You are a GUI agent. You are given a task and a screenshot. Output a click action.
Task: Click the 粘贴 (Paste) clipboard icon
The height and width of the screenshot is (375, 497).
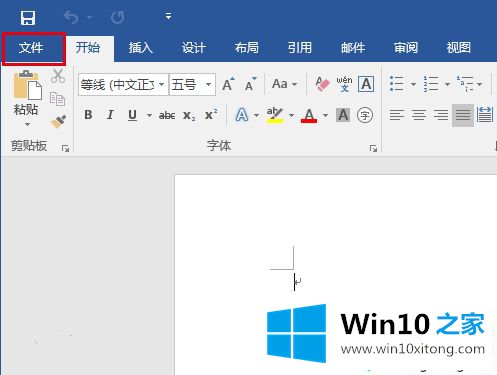27,85
